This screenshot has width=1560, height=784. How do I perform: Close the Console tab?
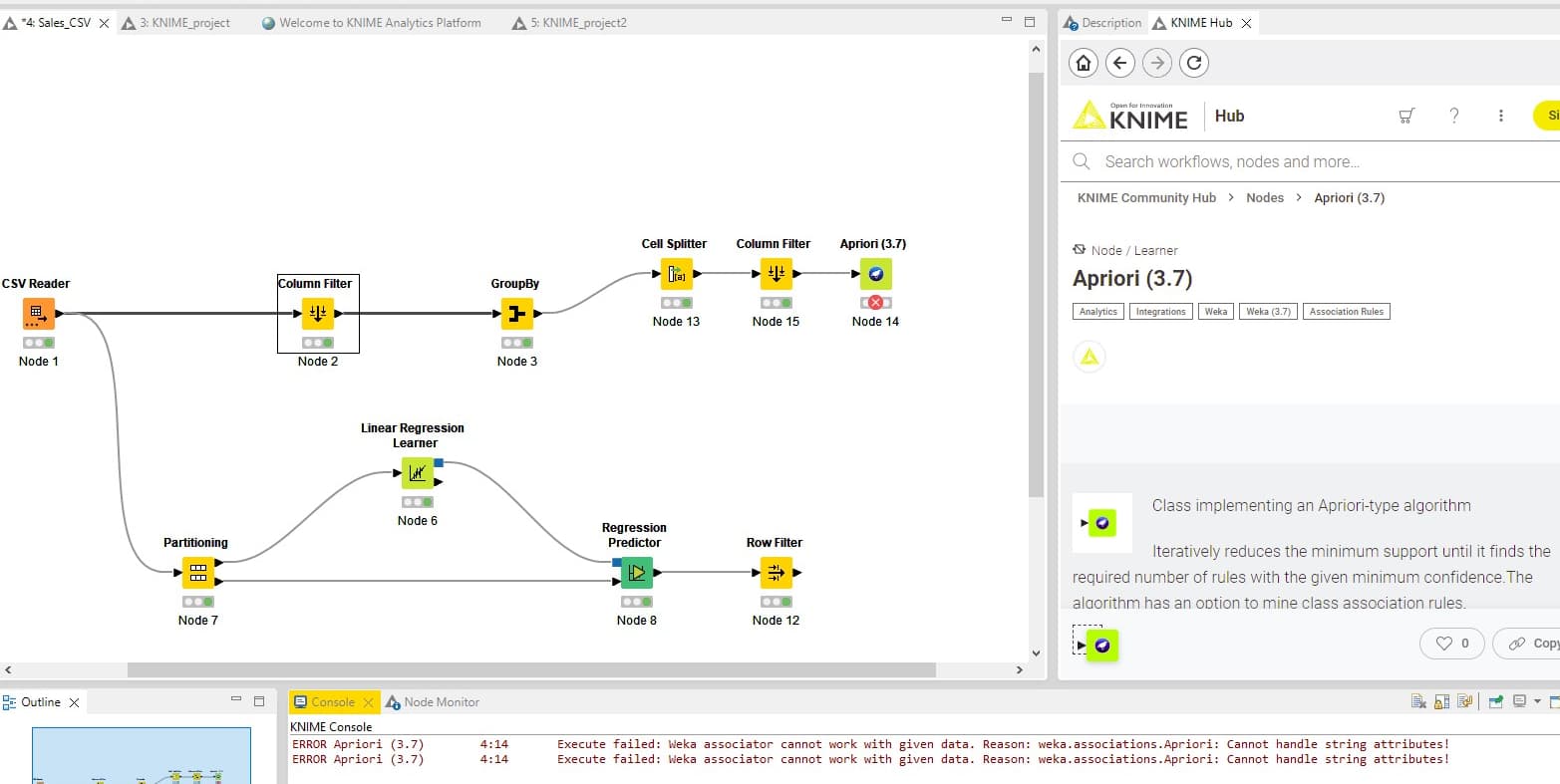point(368,702)
